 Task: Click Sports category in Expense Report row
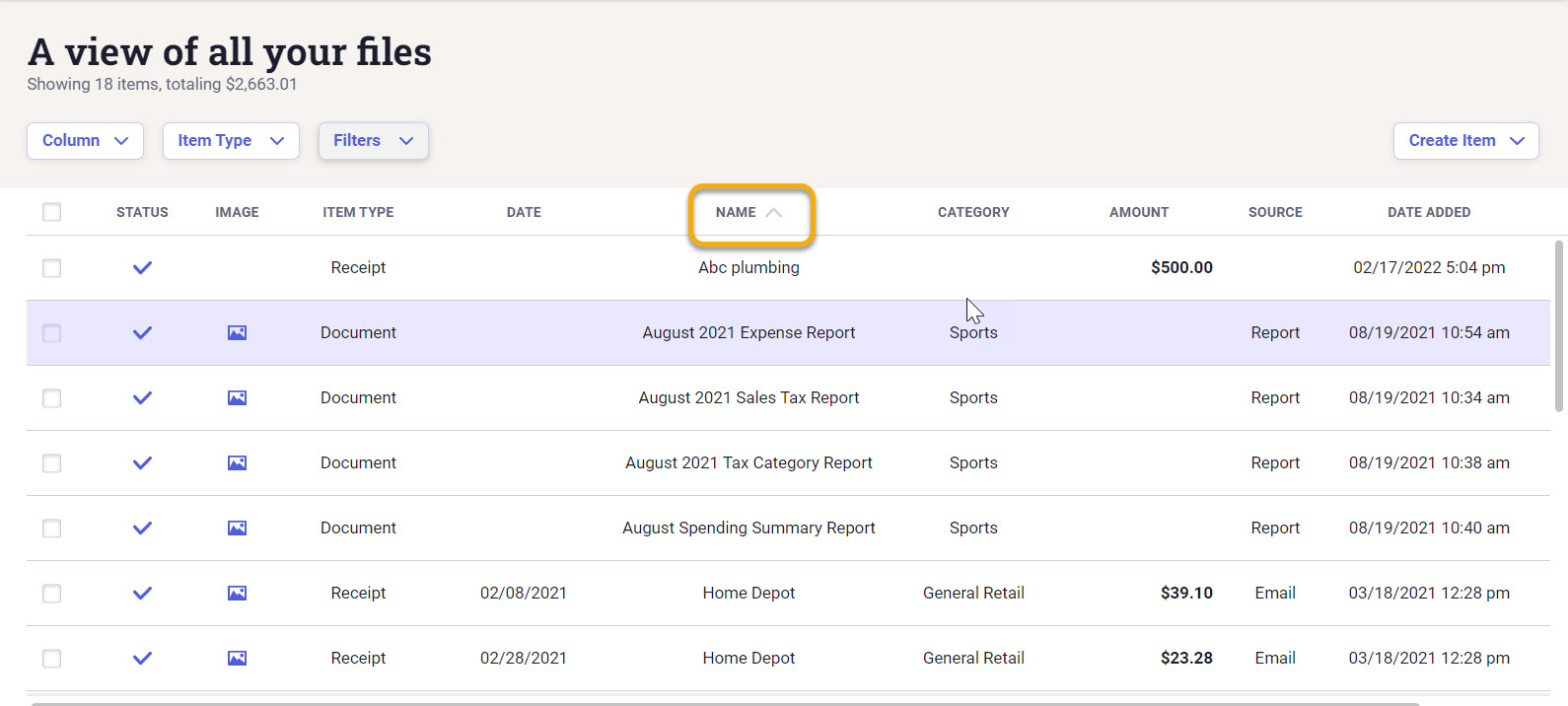[973, 332]
